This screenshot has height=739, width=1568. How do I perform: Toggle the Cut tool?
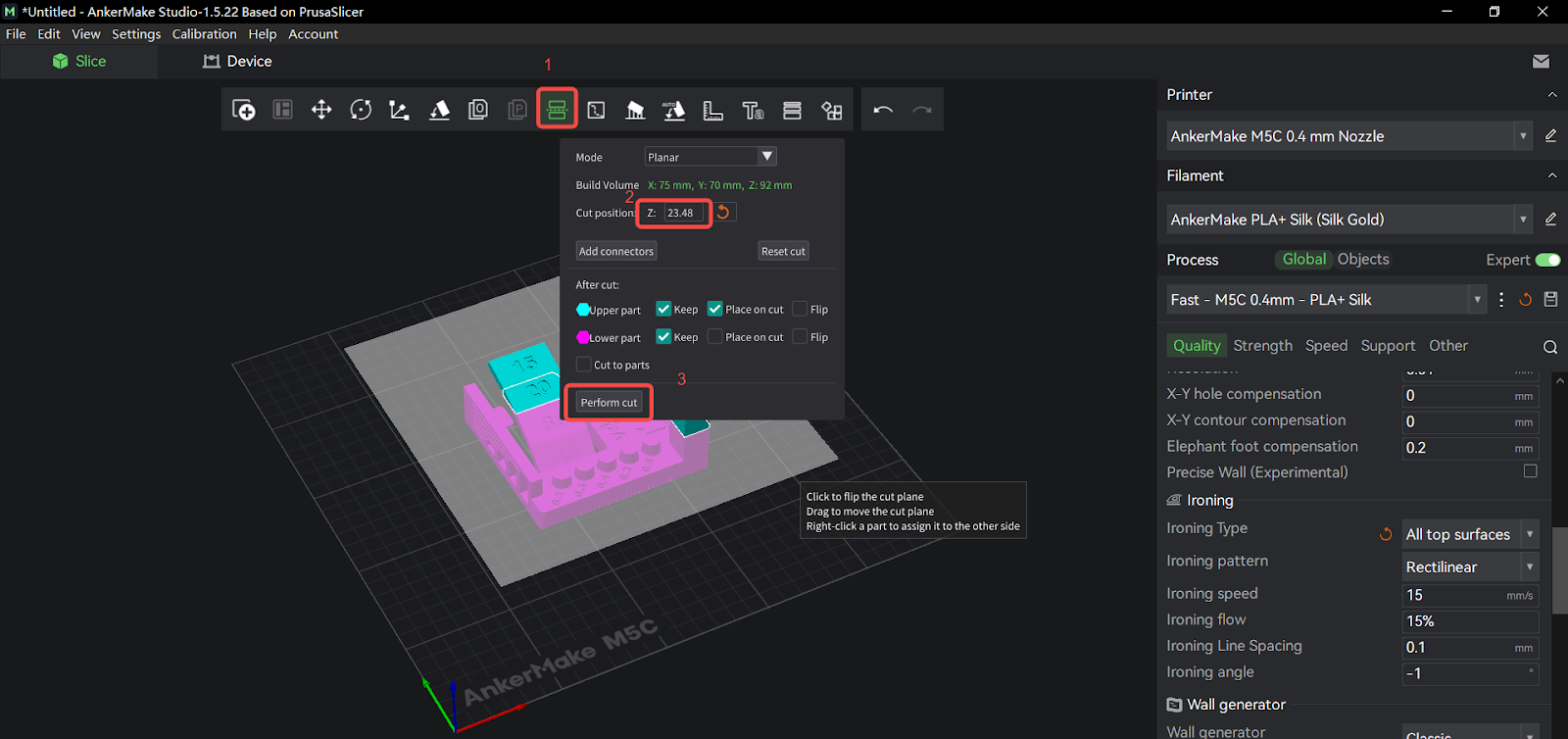coord(557,110)
